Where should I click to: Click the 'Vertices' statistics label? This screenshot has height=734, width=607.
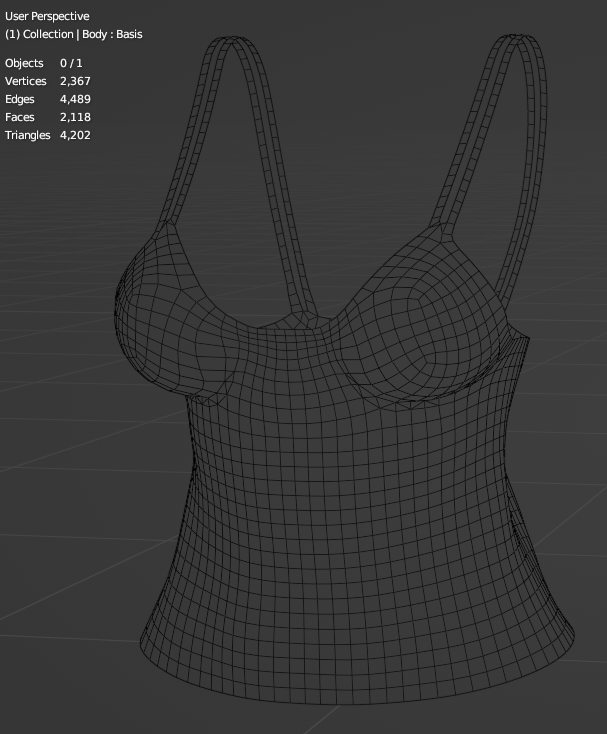(x=26, y=81)
